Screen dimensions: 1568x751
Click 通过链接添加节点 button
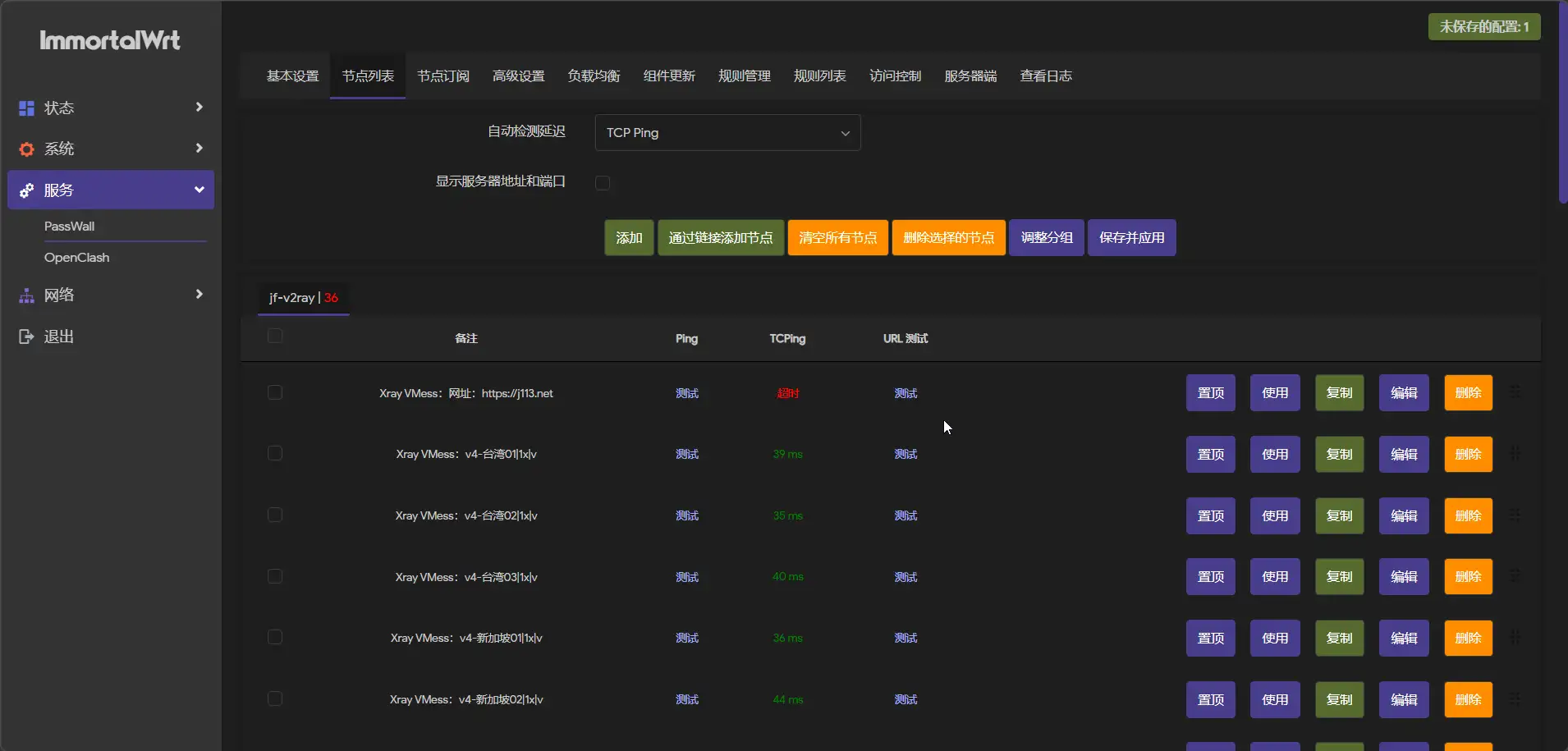[x=720, y=238]
